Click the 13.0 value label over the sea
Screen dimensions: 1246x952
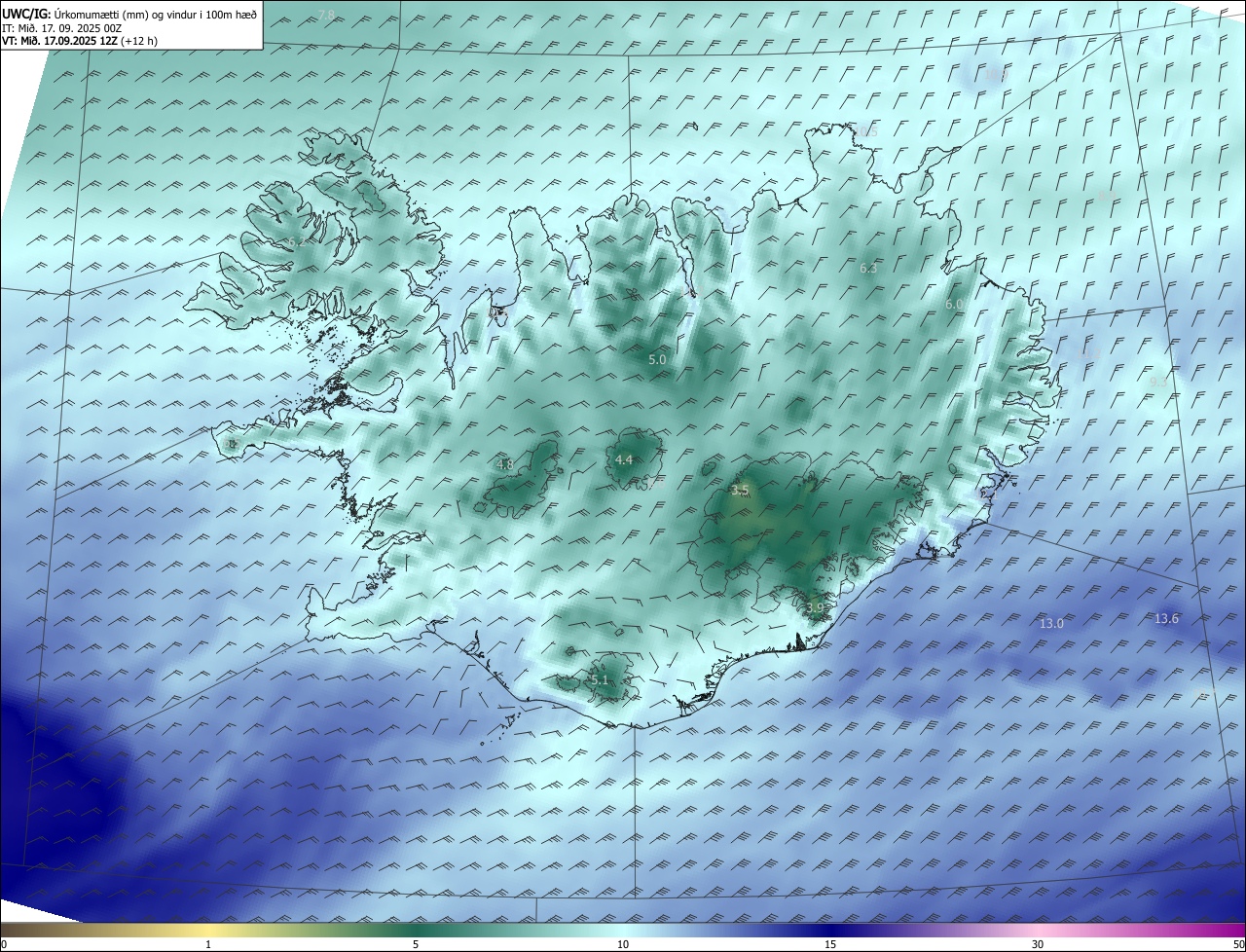(1051, 623)
